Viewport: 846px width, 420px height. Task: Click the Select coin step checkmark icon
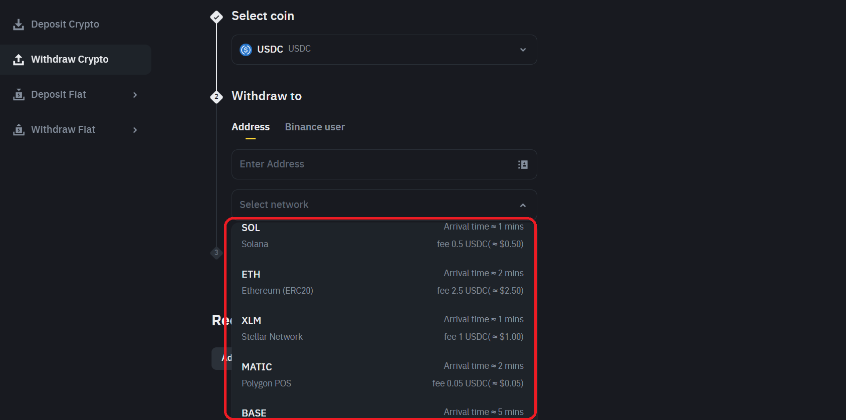(216, 17)
